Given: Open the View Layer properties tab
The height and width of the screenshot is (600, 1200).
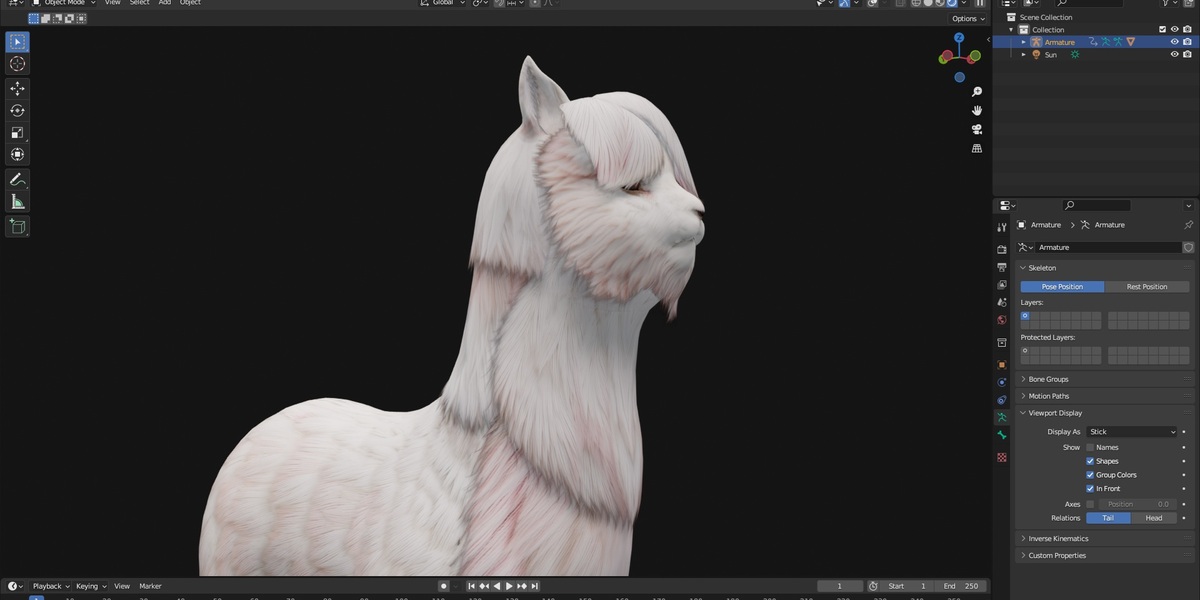Looking at the screenshot, I should [1002, 285].
